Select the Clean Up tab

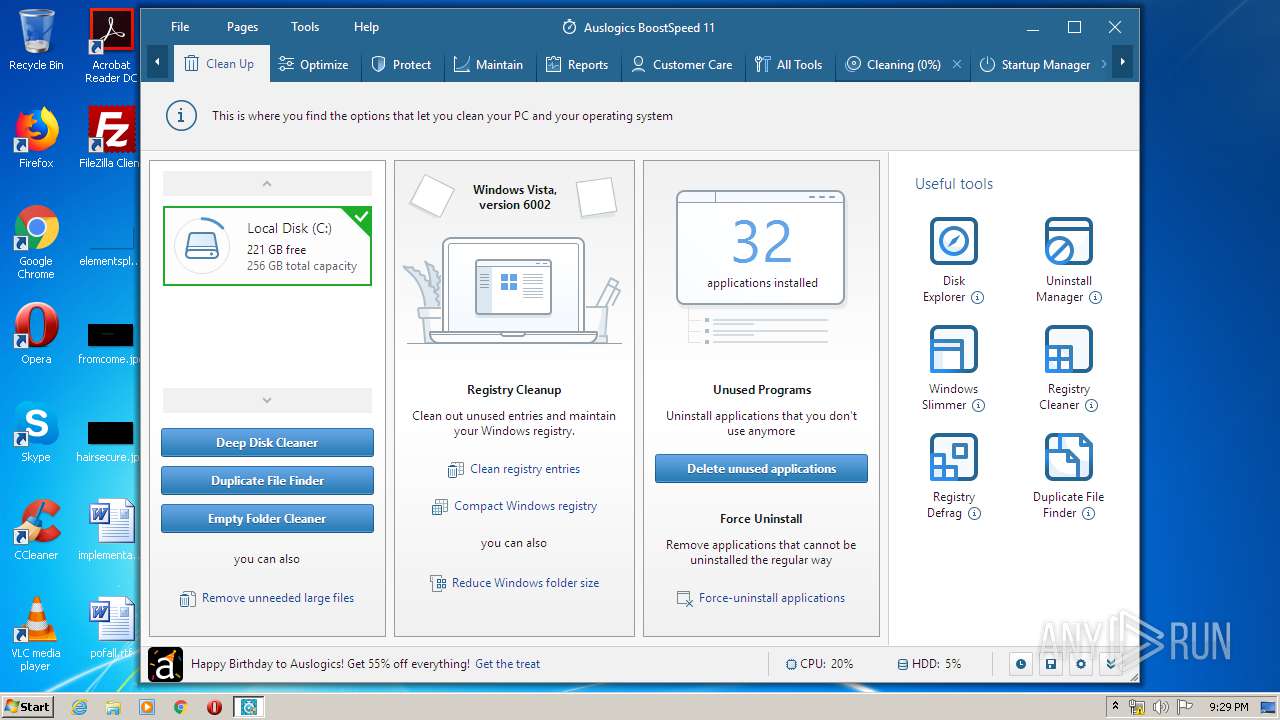[x=221, y=64]
